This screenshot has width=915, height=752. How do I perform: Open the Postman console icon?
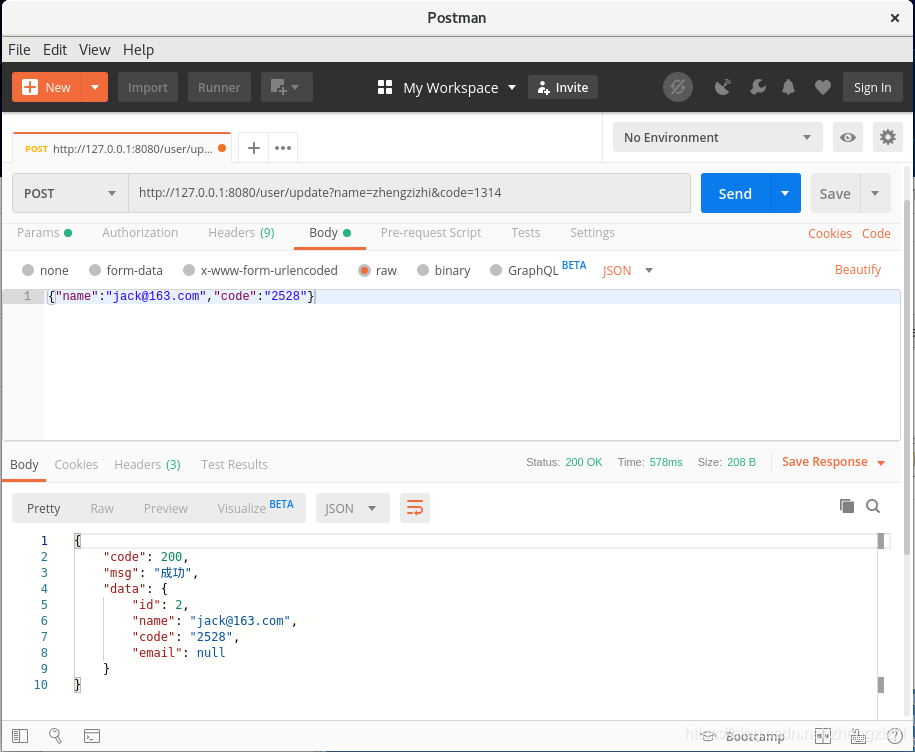pyautogui.click(x=92, y=736)
